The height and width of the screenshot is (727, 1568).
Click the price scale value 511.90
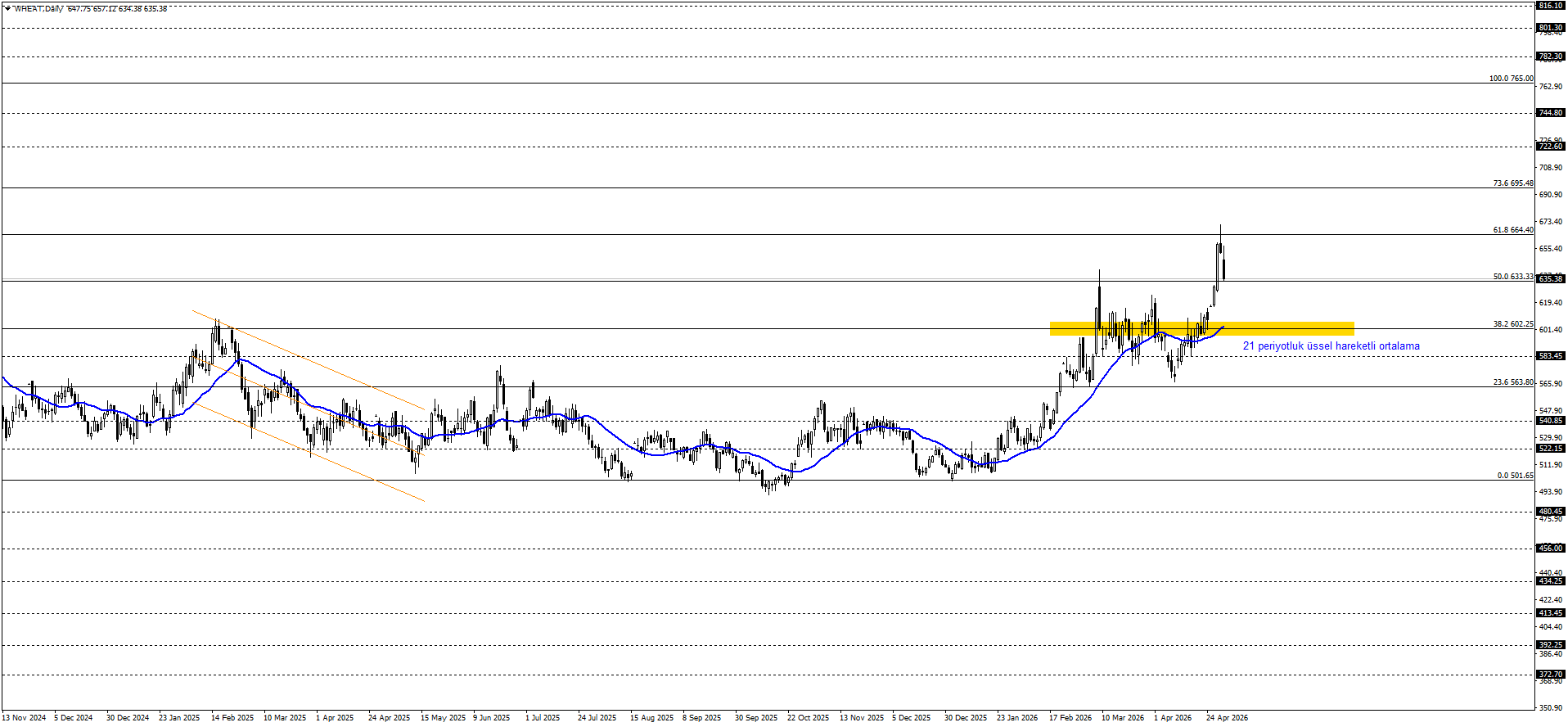tap(1551, 465)
